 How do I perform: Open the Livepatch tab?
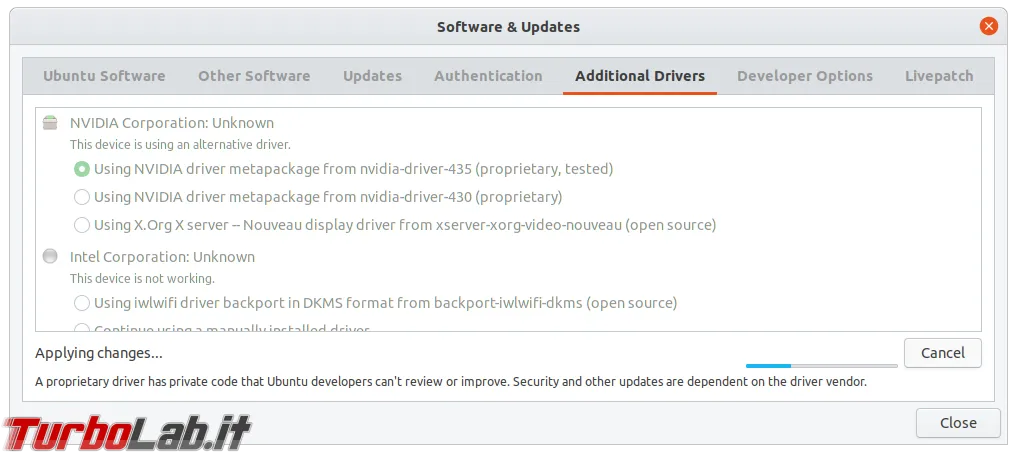tap(939, 76)
